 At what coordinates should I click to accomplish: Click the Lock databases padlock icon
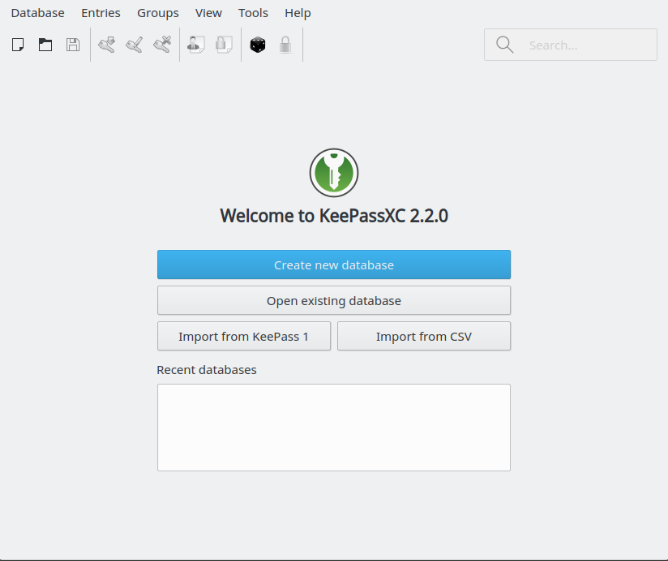pos(285,45)
